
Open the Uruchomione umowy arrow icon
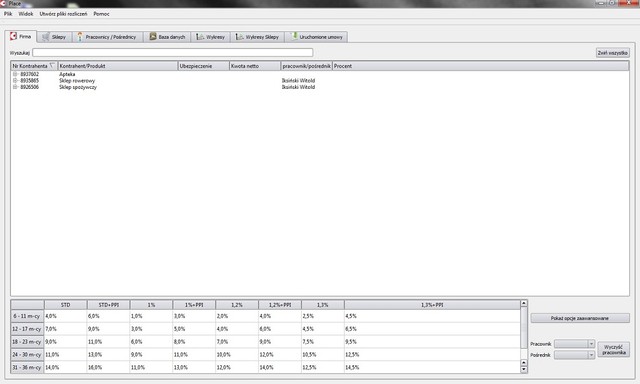[294, 36]
